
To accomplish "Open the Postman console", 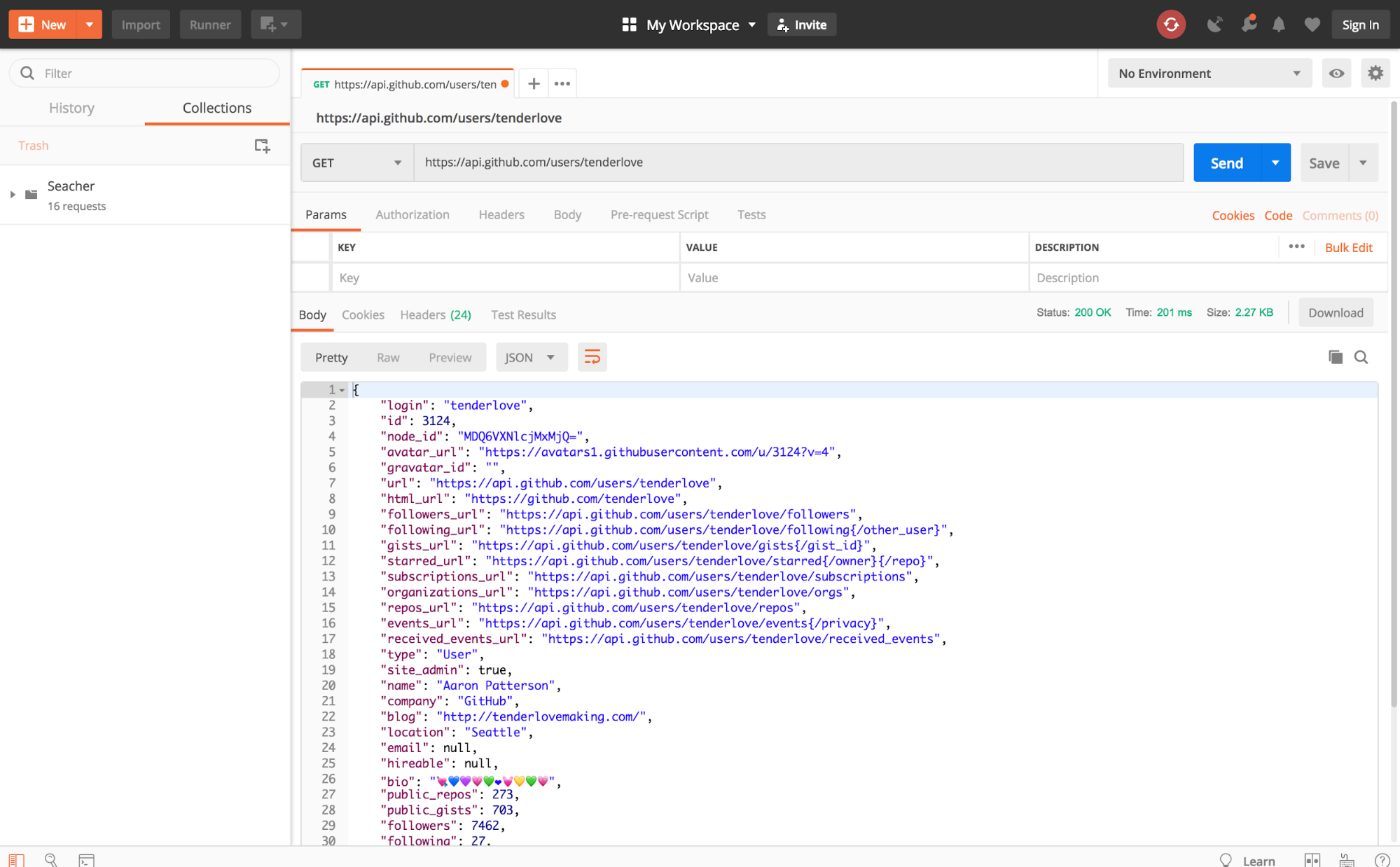I will pos(85,859).
